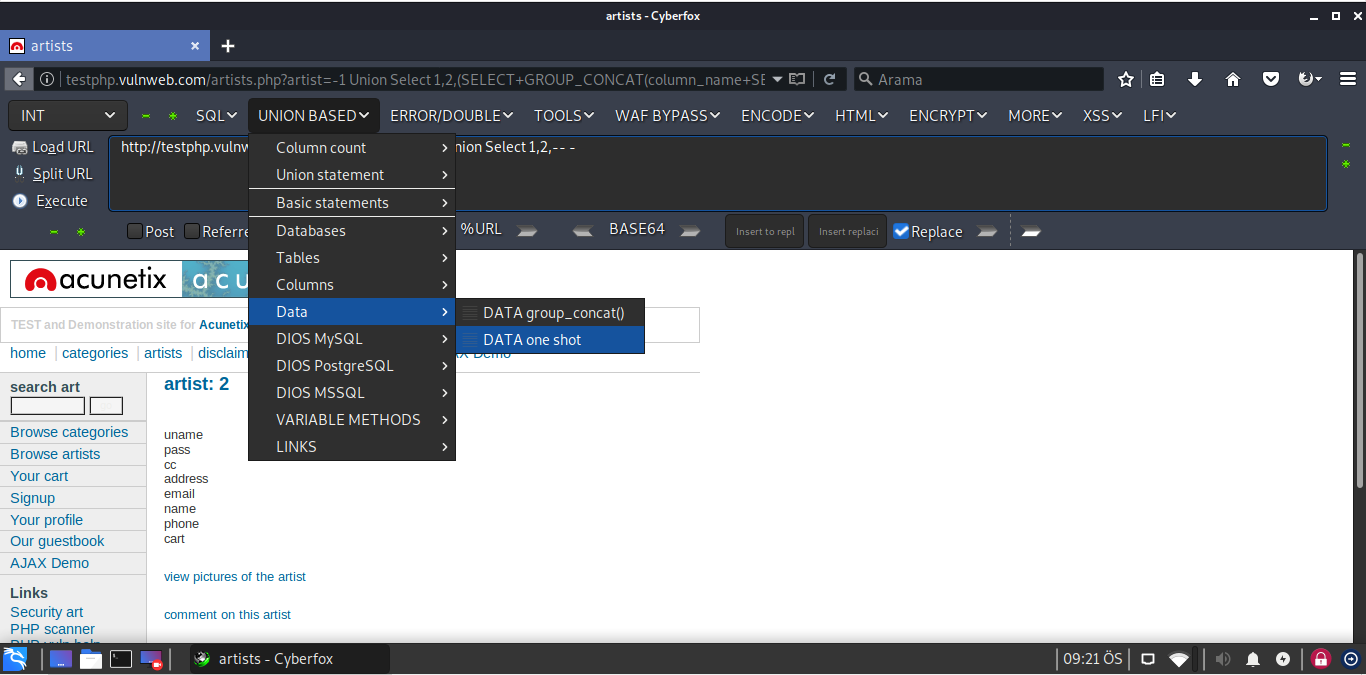Collapse the UNION BASED dropdown
1366x675 pixels.
click(x=314, y=116)
